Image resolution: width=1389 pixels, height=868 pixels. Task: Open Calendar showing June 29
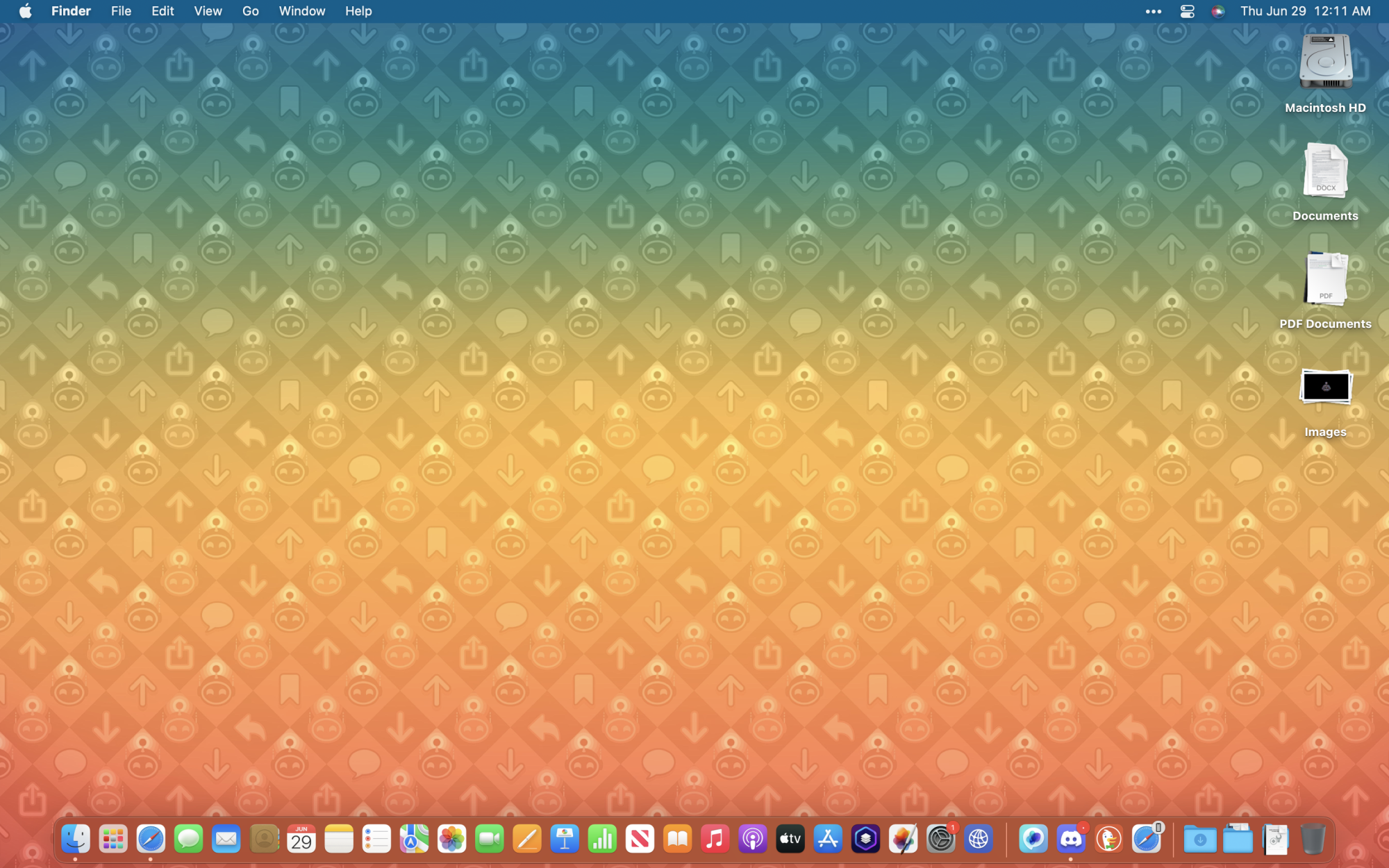301,839
